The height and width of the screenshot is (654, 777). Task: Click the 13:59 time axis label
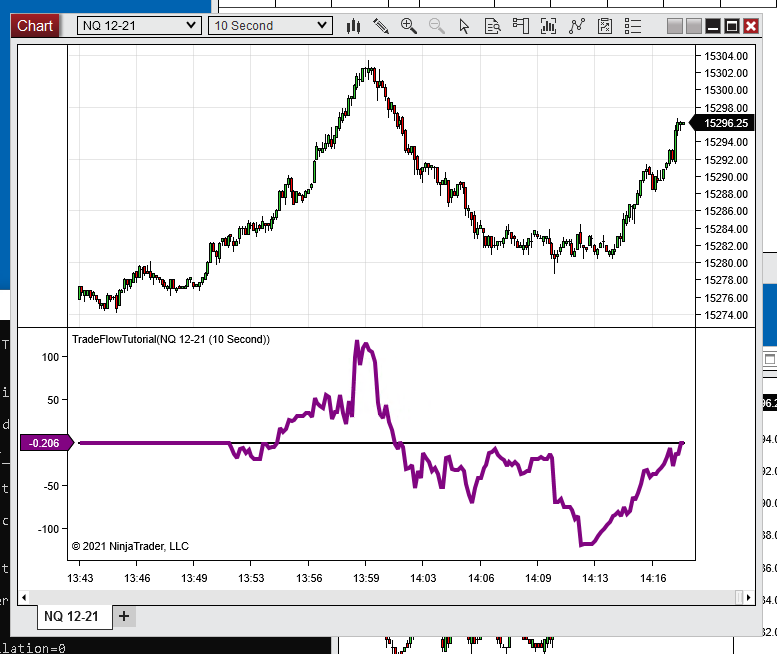366,578
